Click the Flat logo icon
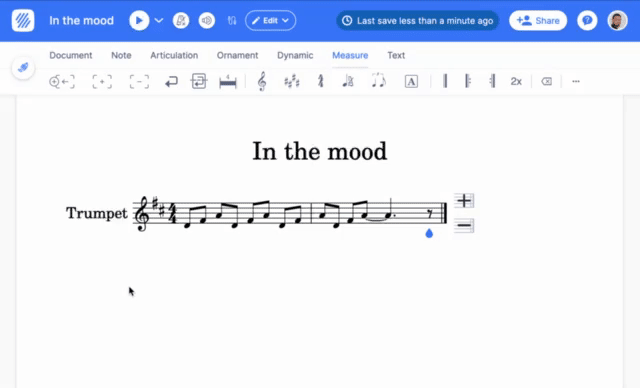 (23, 20)
